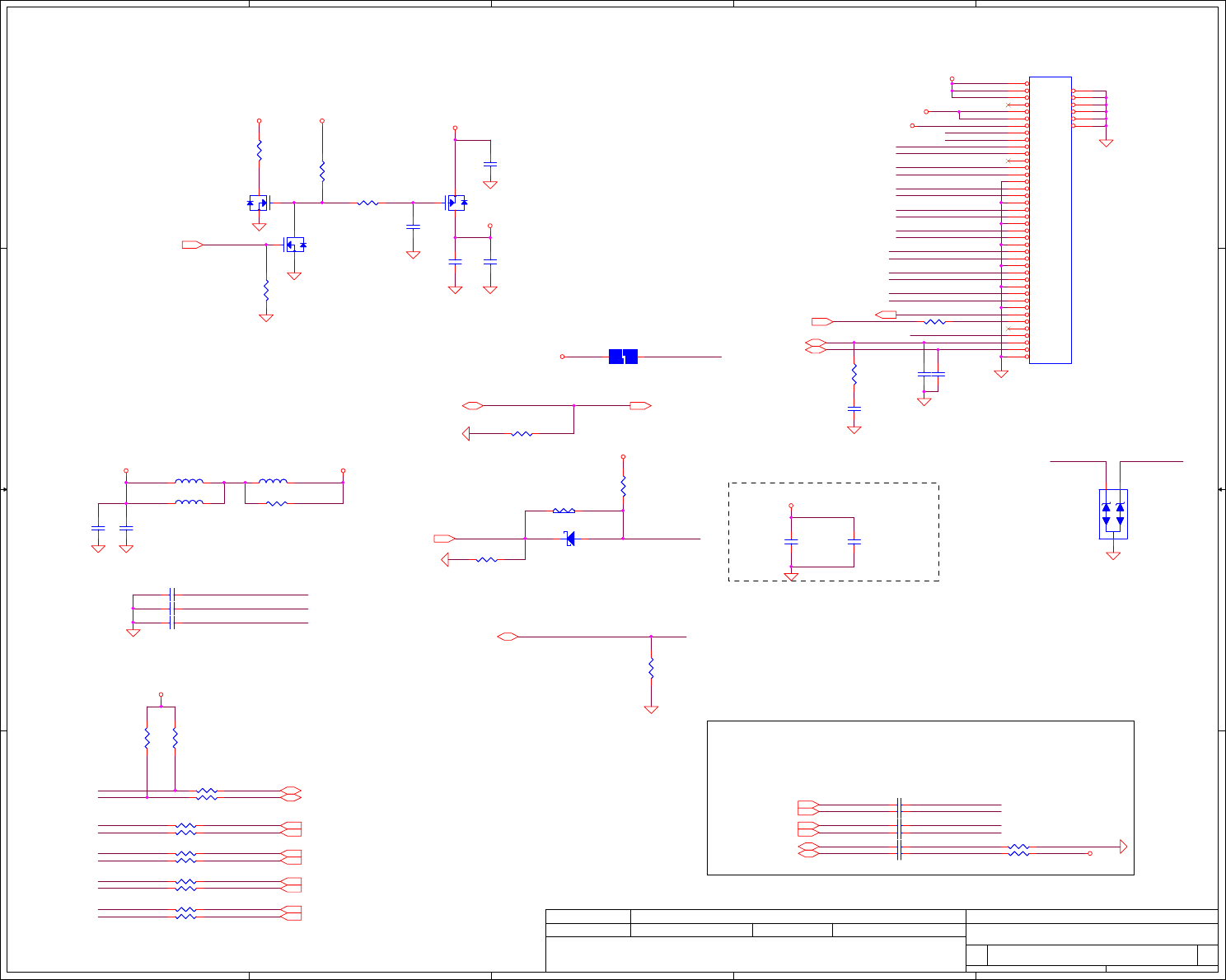Click the Zener diode symbol on center signal line
Viewport: 1226px width, 980px height.
click(x=569, y=539)
